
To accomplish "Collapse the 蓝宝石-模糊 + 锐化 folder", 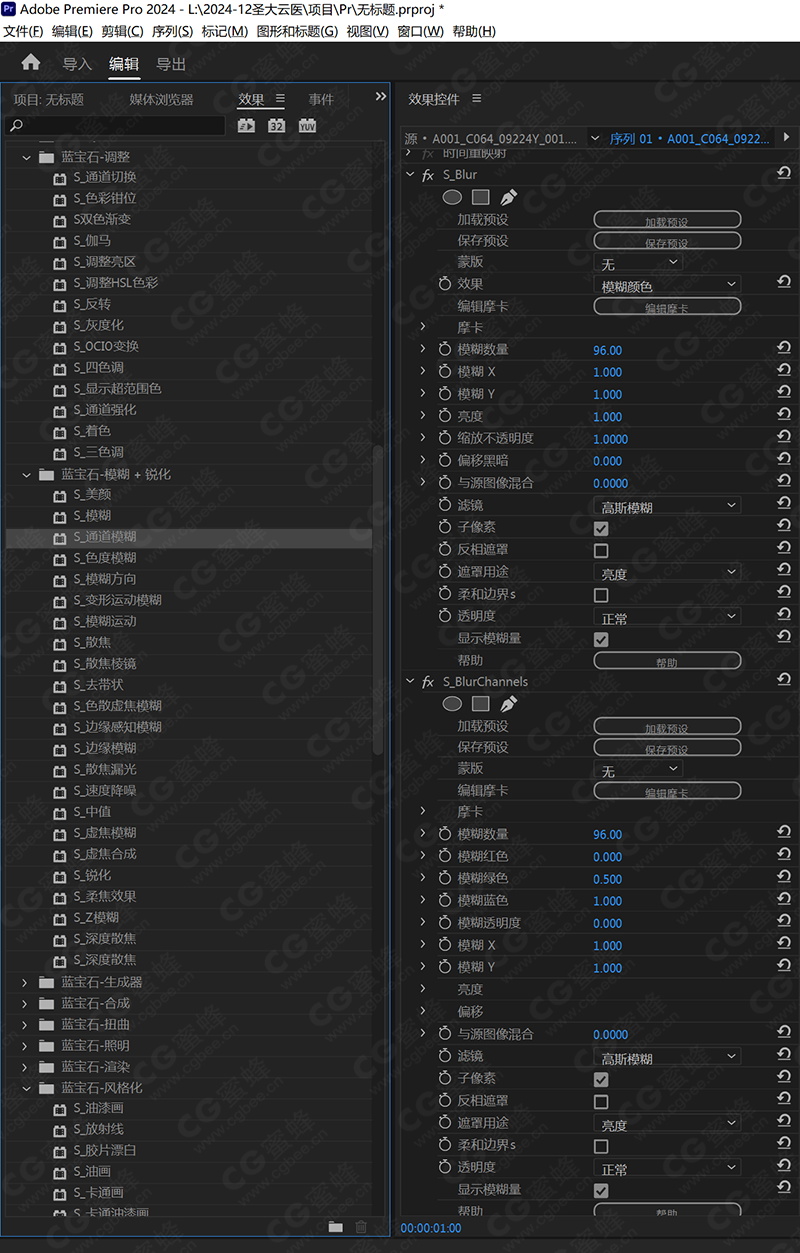I will [26, 474].
